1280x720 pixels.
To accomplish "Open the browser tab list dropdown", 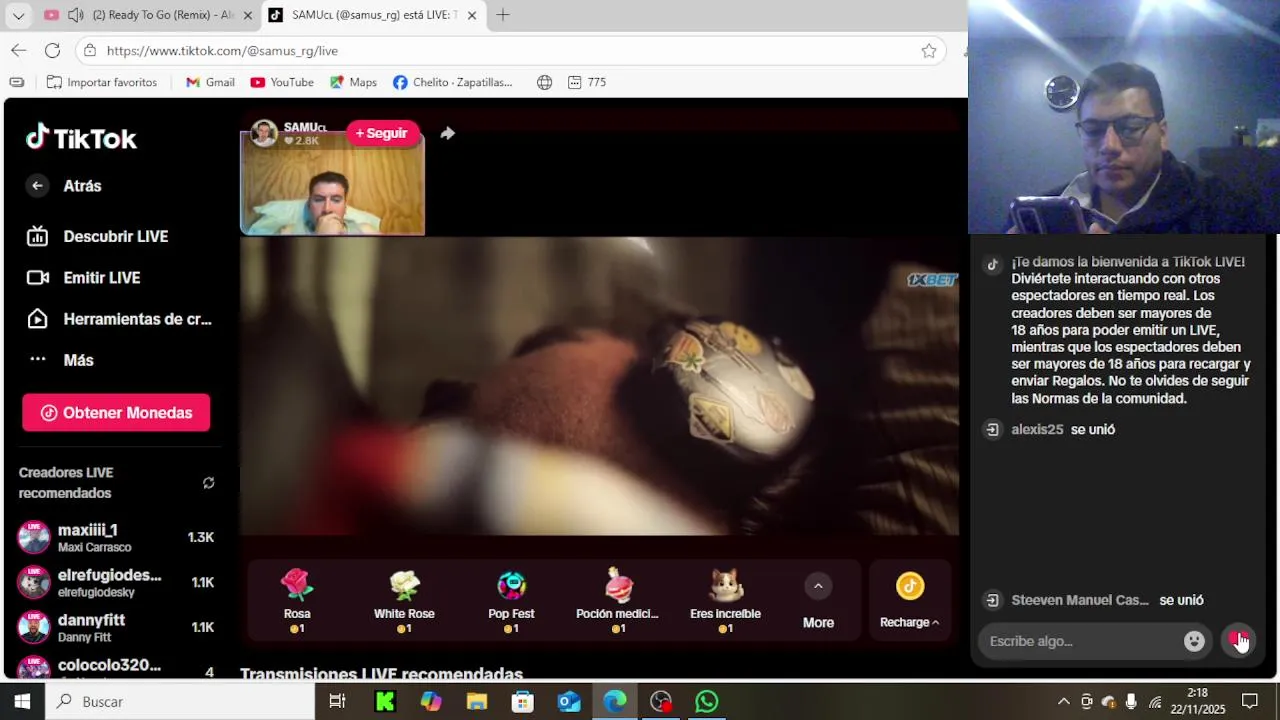I will pos(18,15).
